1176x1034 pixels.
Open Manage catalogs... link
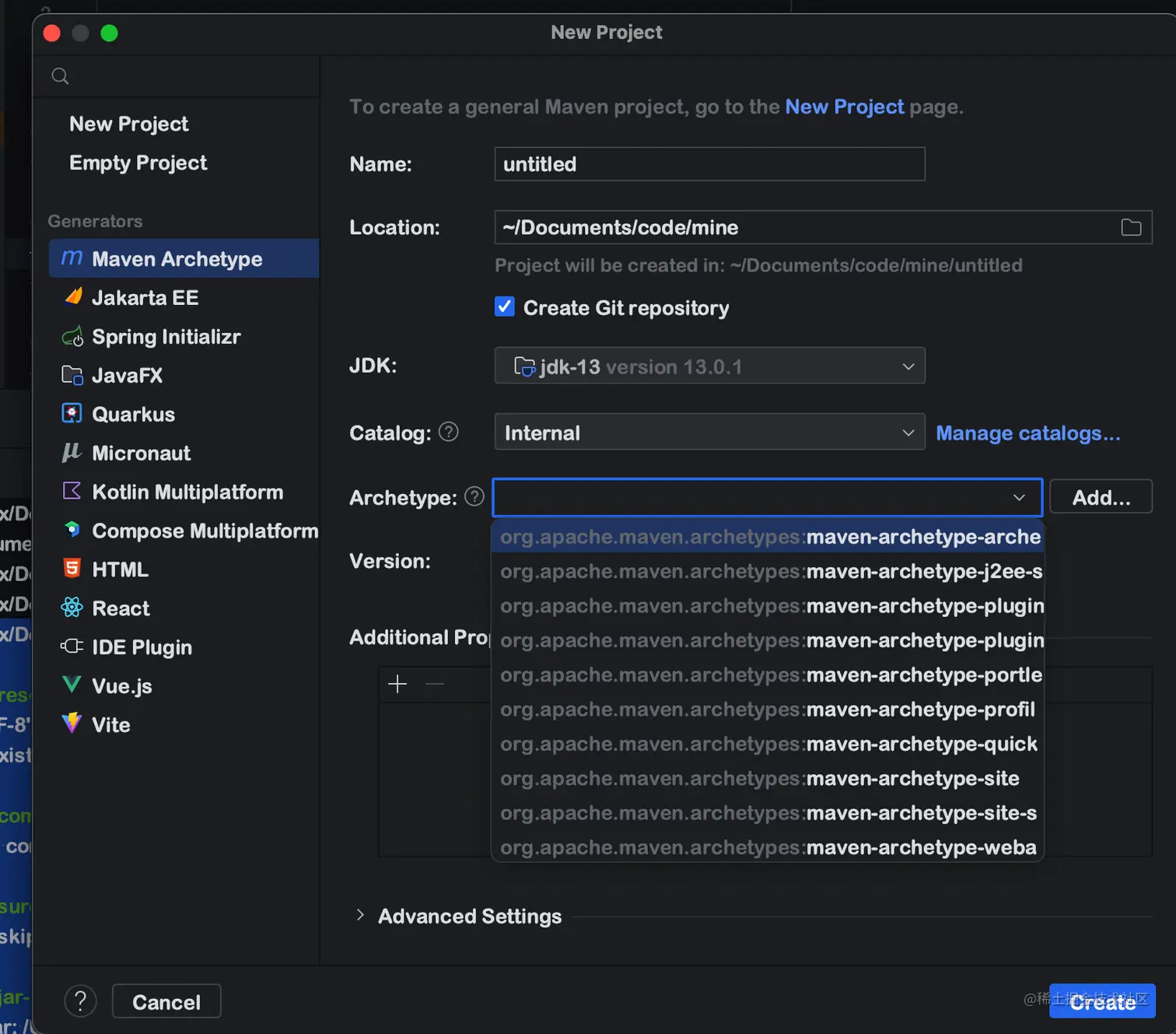[x=1027, y=433]
